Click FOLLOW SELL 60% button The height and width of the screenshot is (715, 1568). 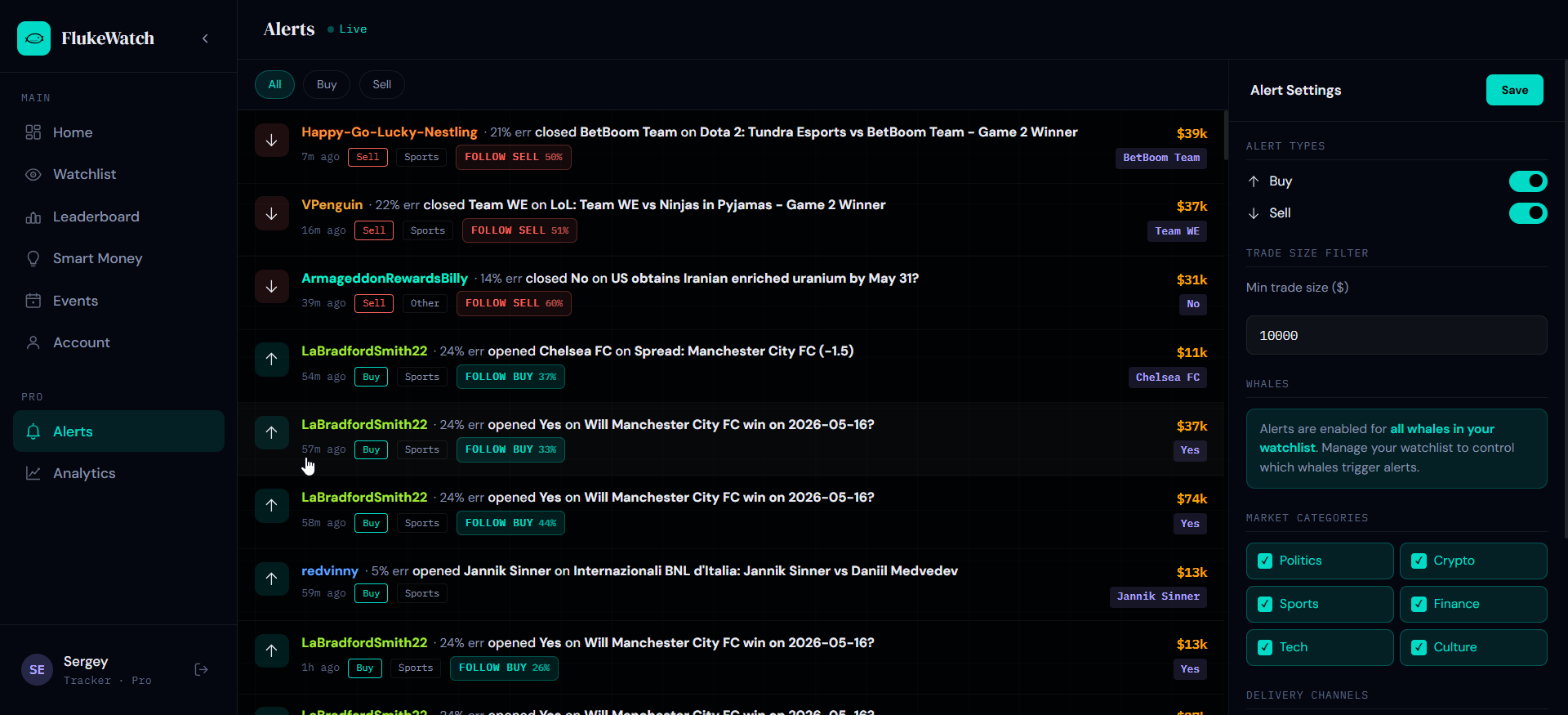coord(514,303)
